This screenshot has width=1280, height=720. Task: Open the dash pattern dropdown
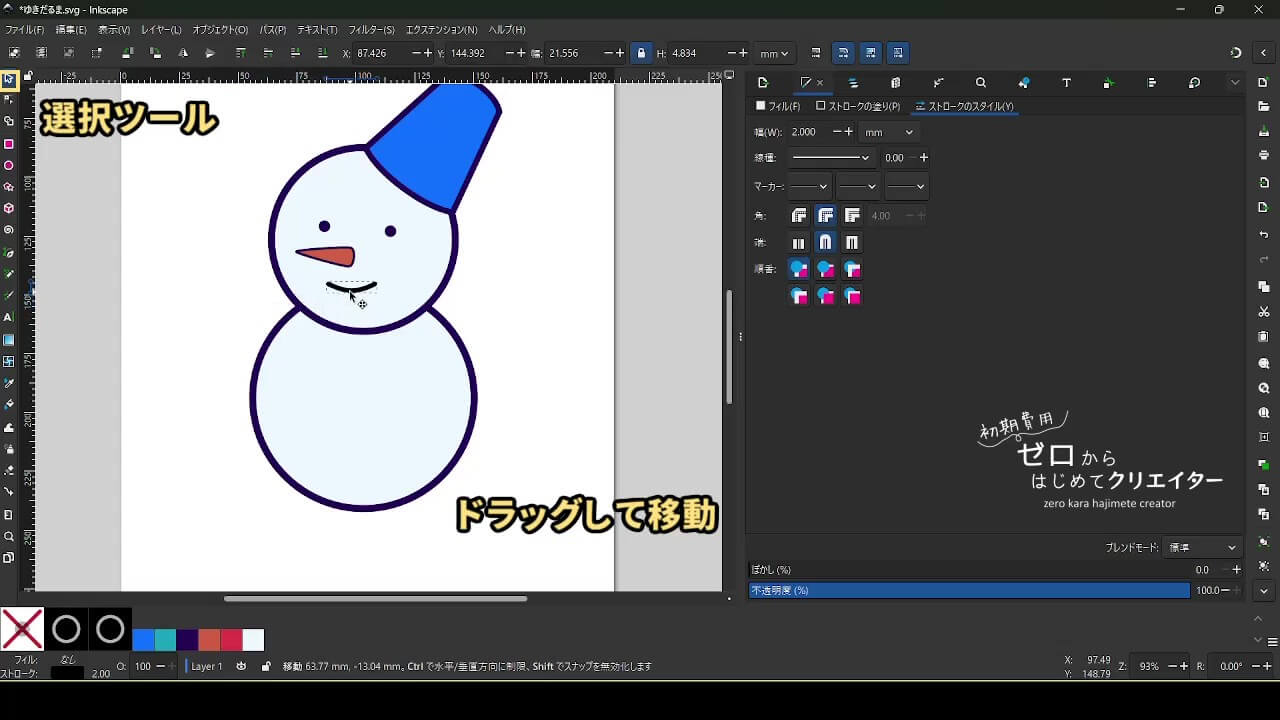[830, 158]
